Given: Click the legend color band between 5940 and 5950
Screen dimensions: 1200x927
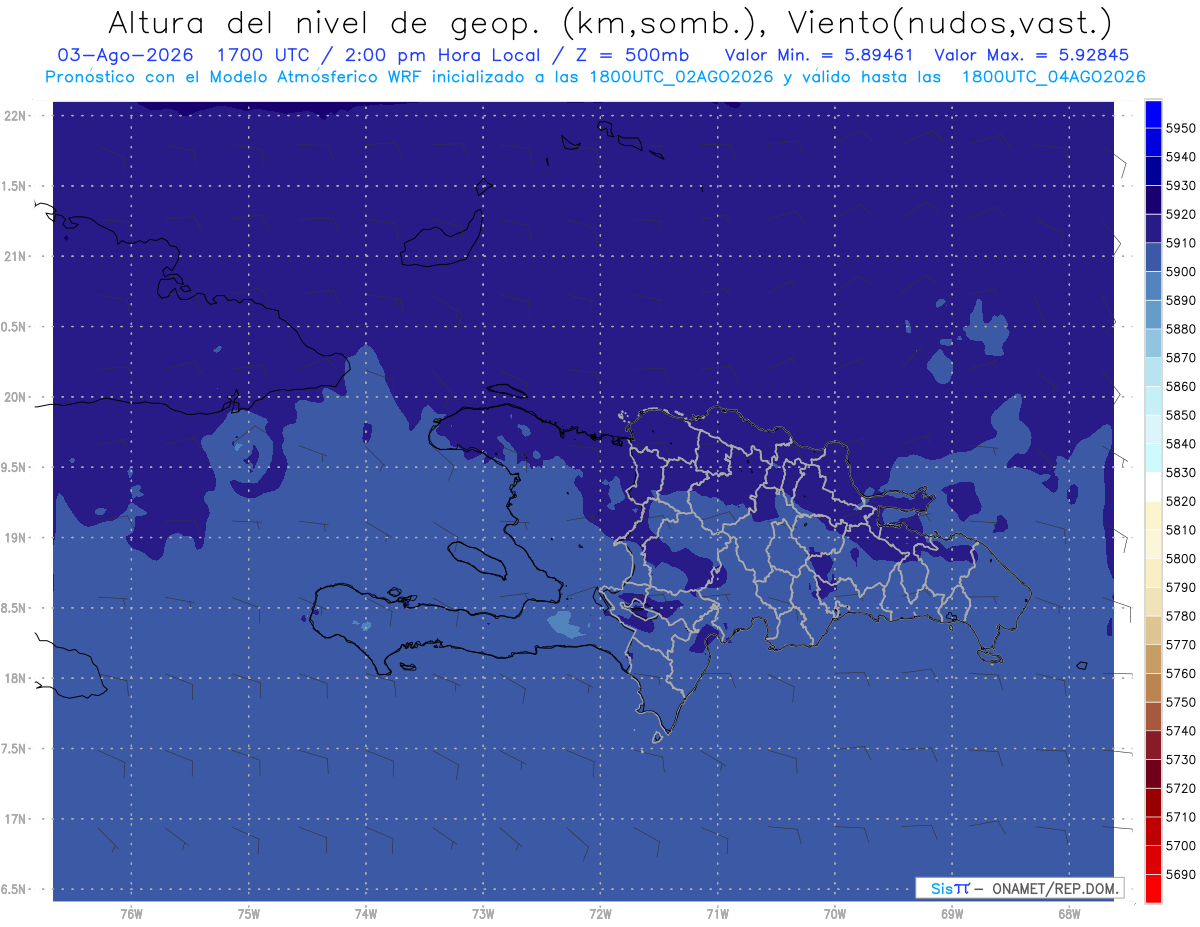Looking at the screenshot, I should [x=1152, y=143].
